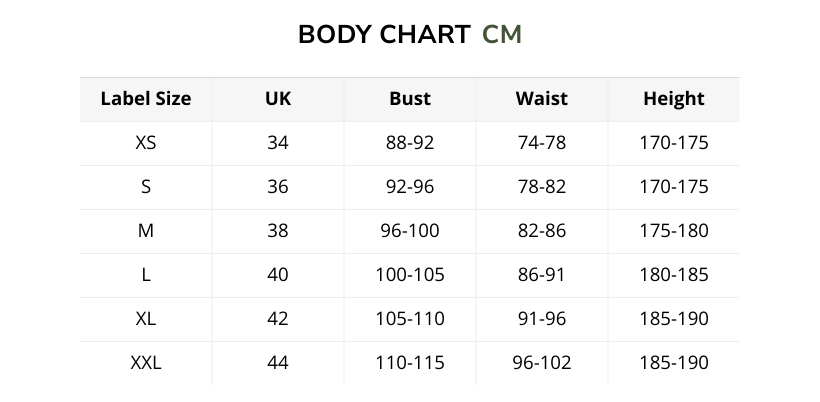Click the BODY CHART title
This screenshot has width=820, height=402.
(x=384, y=35)
